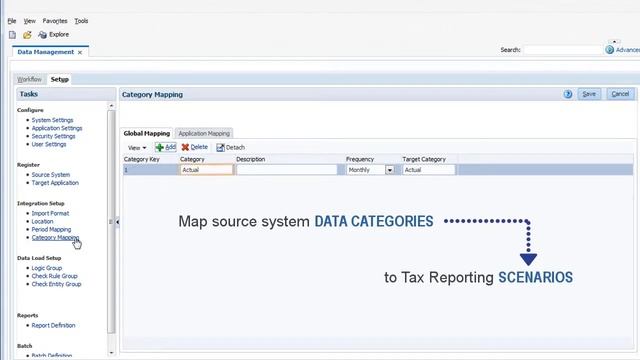Open the Tools menu
Viewport: 640px width, 360px height.
tap(81, 21)
